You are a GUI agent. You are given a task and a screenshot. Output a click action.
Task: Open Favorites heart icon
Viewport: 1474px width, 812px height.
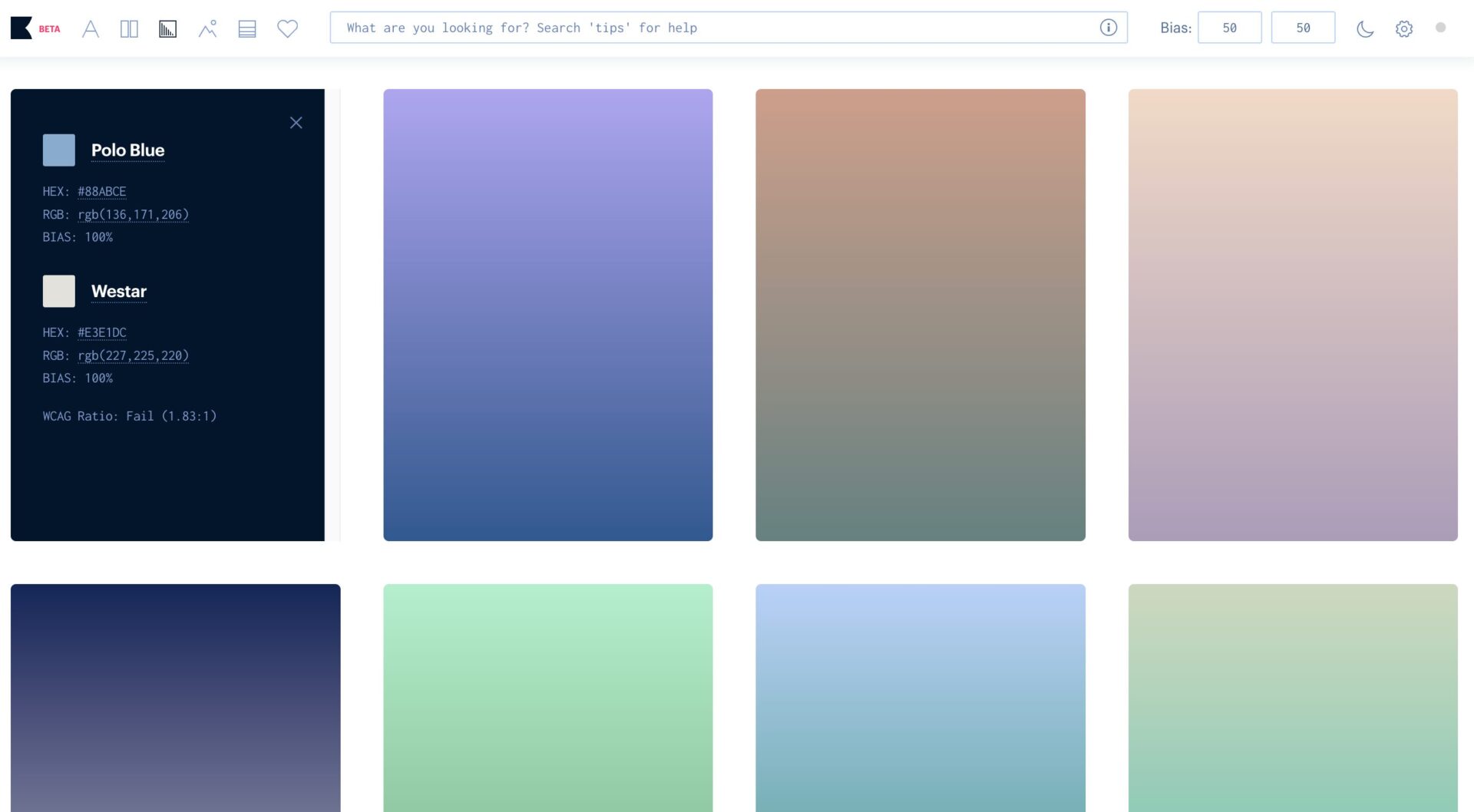[x=287, y=29]
